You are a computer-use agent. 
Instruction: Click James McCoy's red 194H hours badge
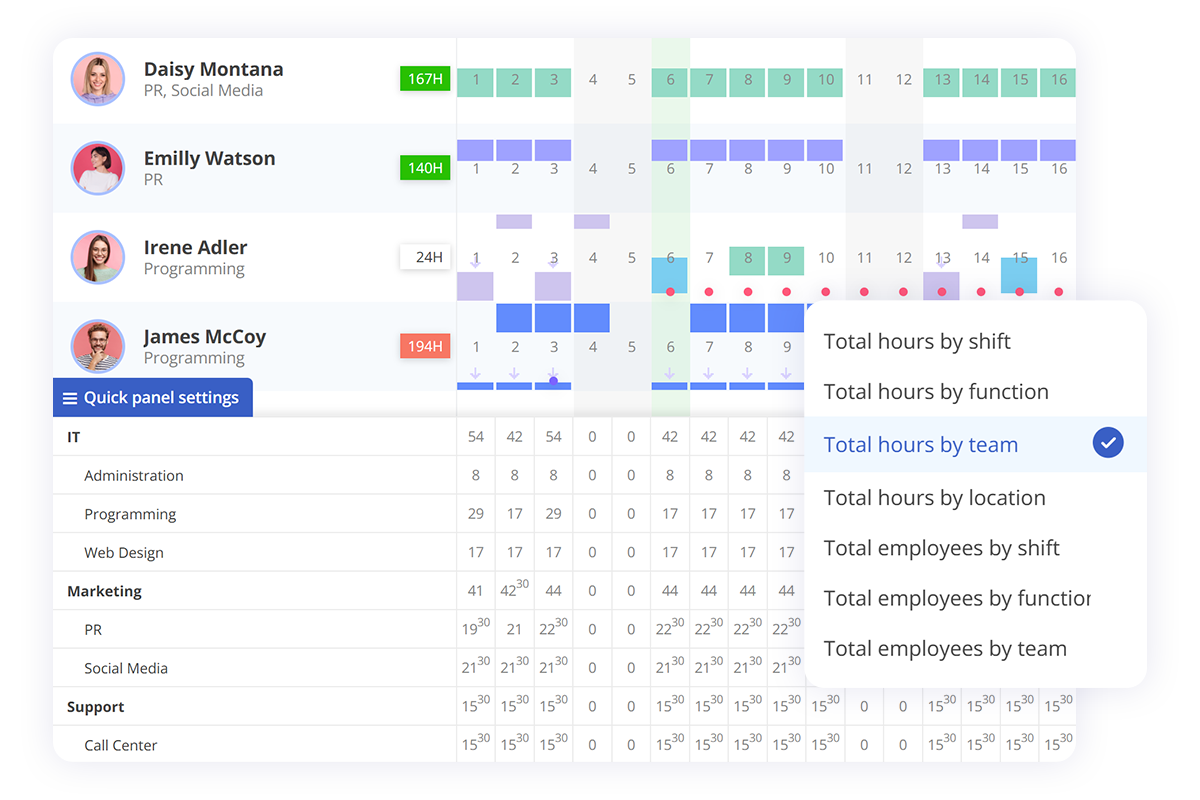425,346
